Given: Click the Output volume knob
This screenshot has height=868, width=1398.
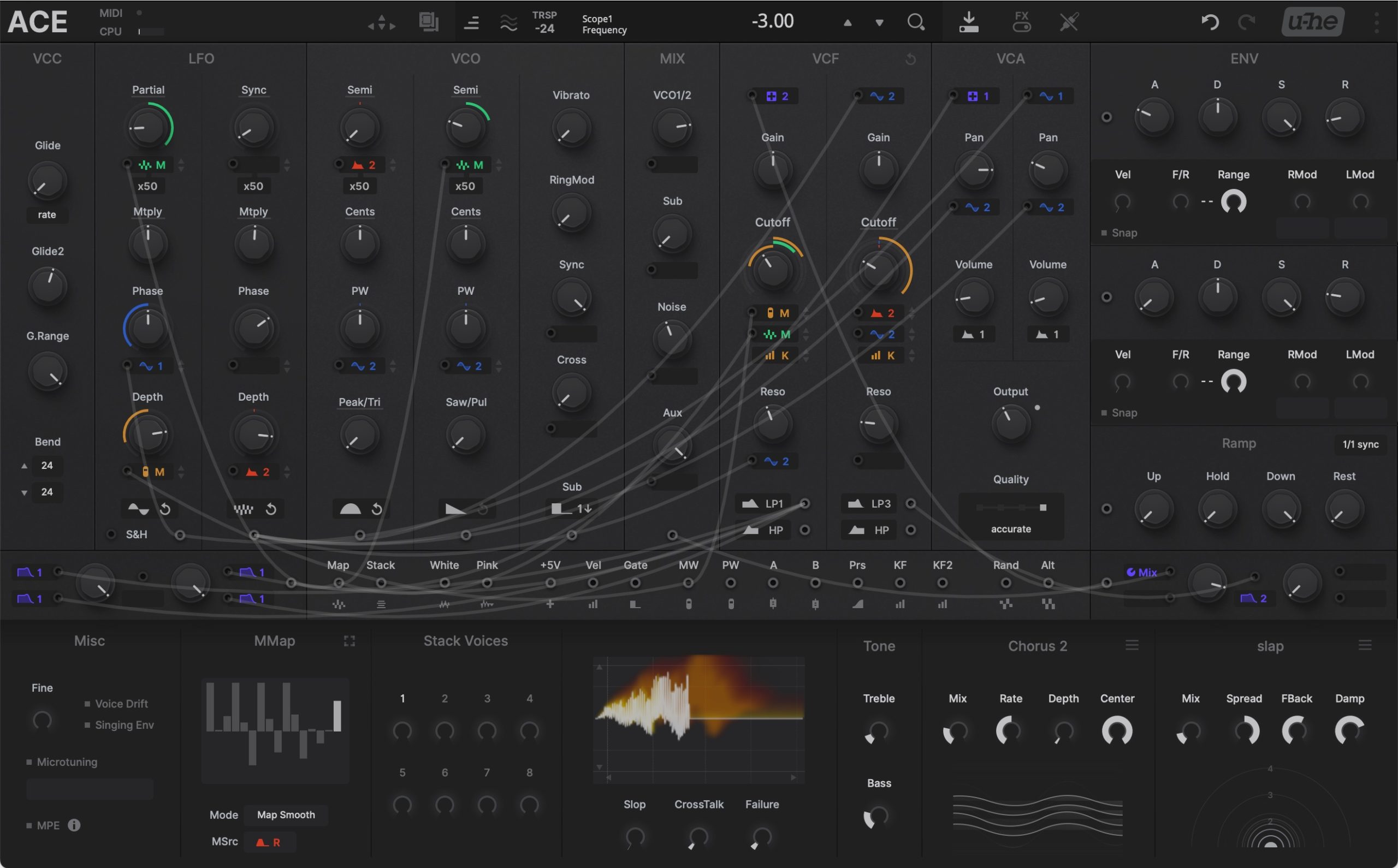Looking at the screenshot, I should point(1010,423).
